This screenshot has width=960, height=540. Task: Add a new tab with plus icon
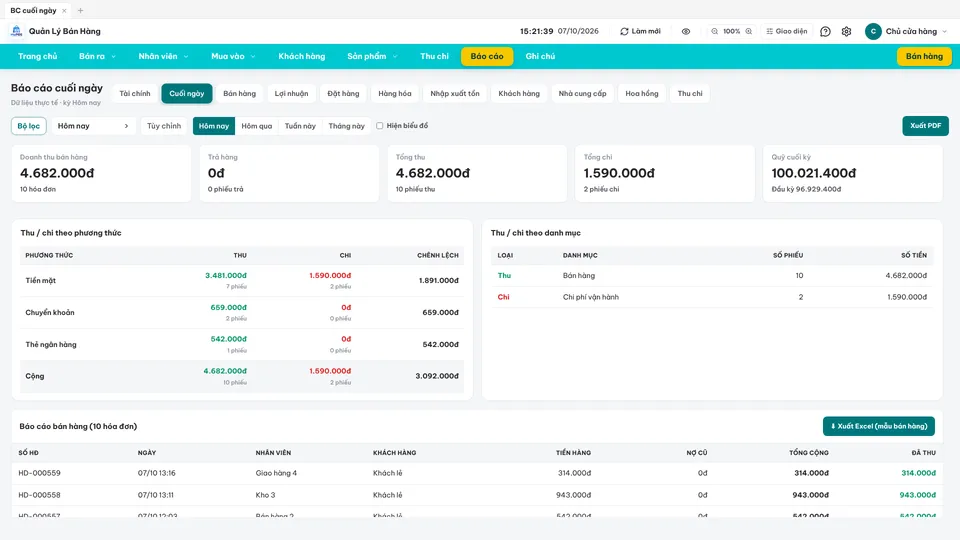pos(80,10)
